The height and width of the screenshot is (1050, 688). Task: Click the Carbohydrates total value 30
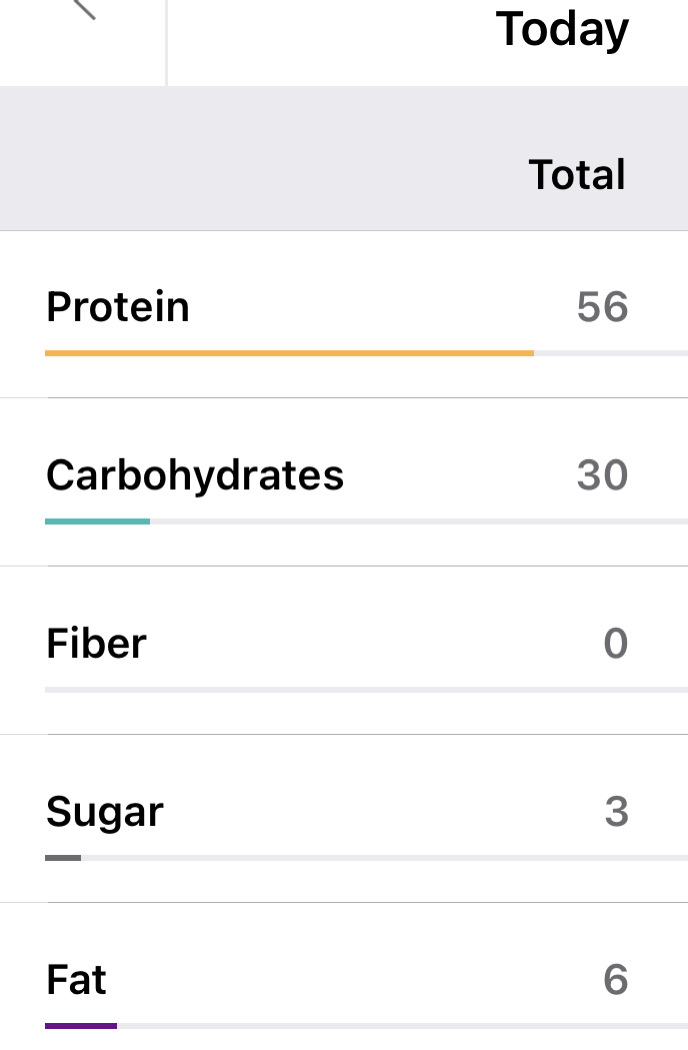tap(602, 475)
